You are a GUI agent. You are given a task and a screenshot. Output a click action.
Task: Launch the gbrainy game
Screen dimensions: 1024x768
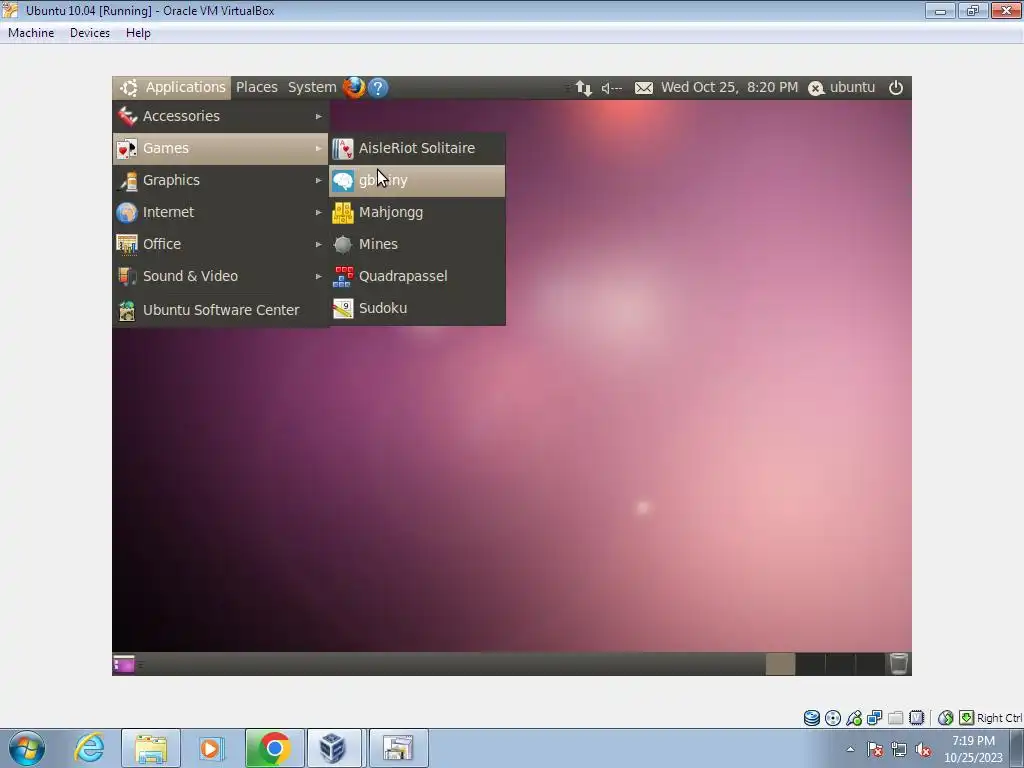click(x=417, y=180)
